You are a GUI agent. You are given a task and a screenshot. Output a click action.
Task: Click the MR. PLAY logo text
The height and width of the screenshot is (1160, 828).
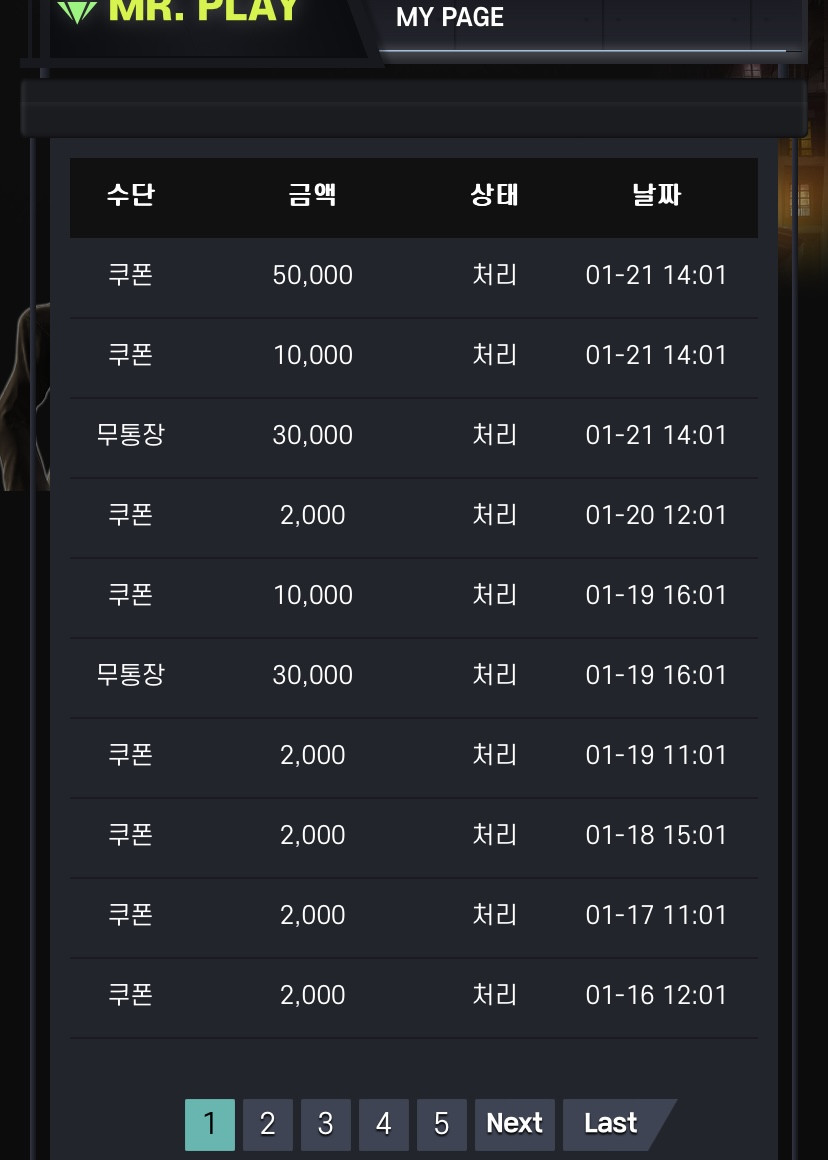(203, 10)
